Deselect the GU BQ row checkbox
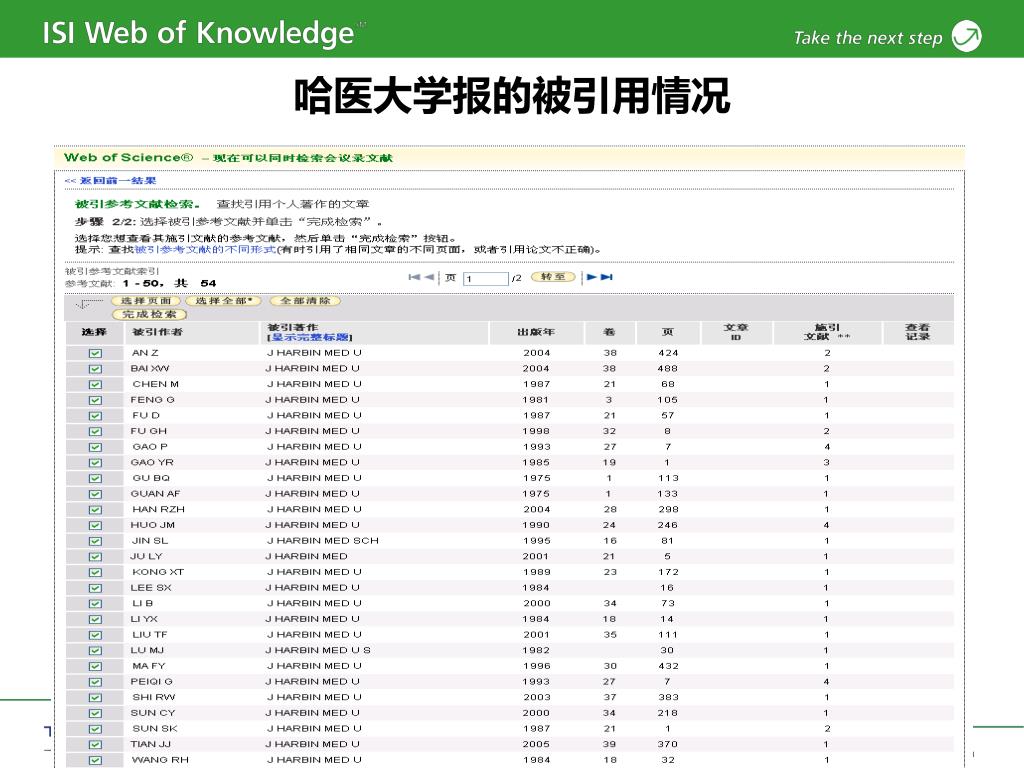The height and width of the screenshot is (768, 1024). (x=95, y=479)
